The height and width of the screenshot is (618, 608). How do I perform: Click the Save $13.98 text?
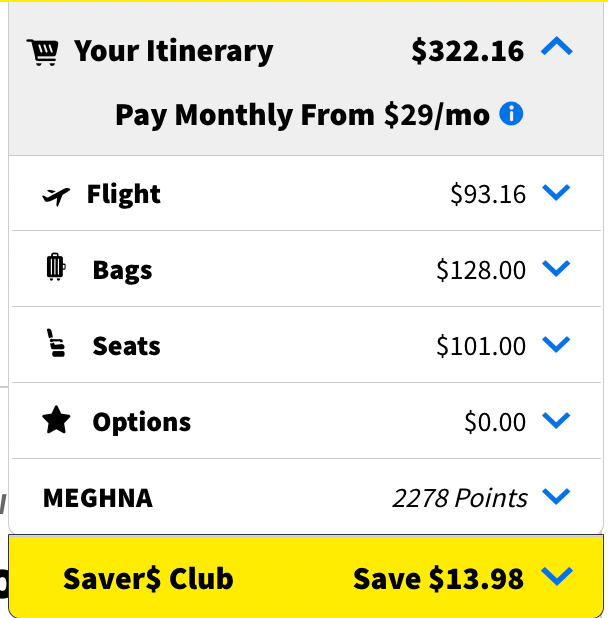tap(438, 578)
